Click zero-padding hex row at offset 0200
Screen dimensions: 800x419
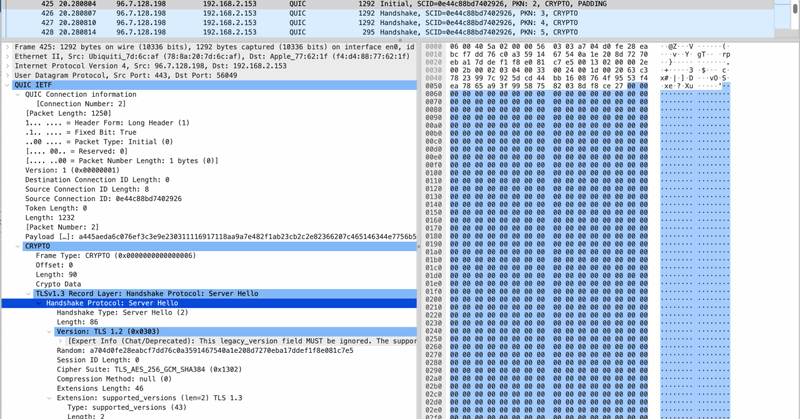549,300
